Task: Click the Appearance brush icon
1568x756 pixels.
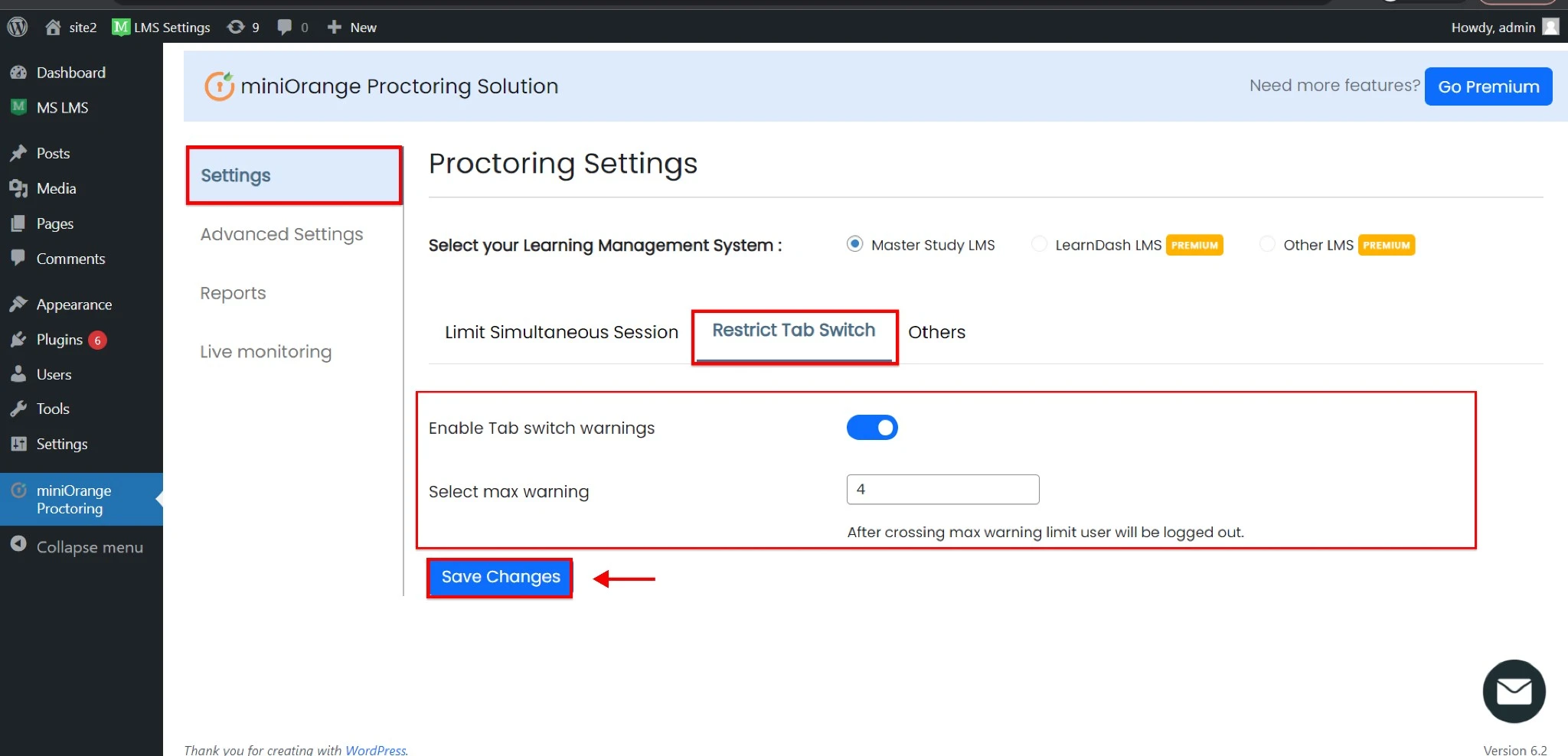Action: coord(18,305)
